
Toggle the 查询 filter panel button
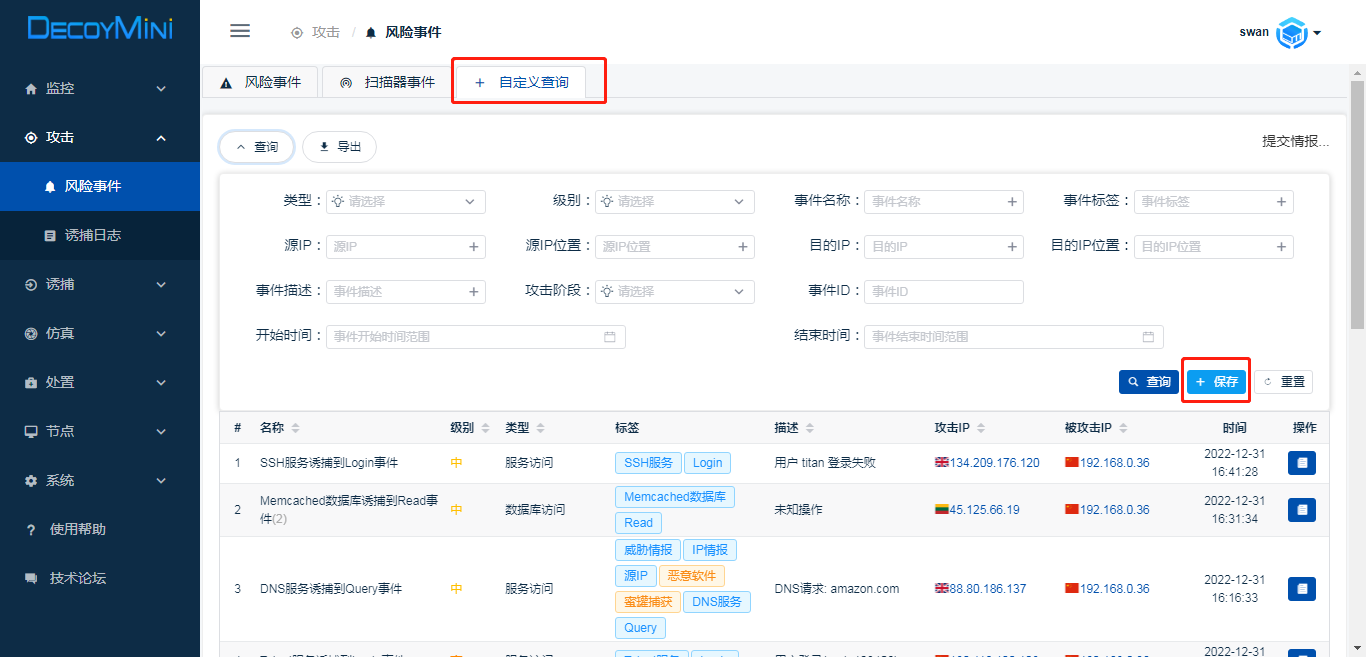(x=257, y=147)
